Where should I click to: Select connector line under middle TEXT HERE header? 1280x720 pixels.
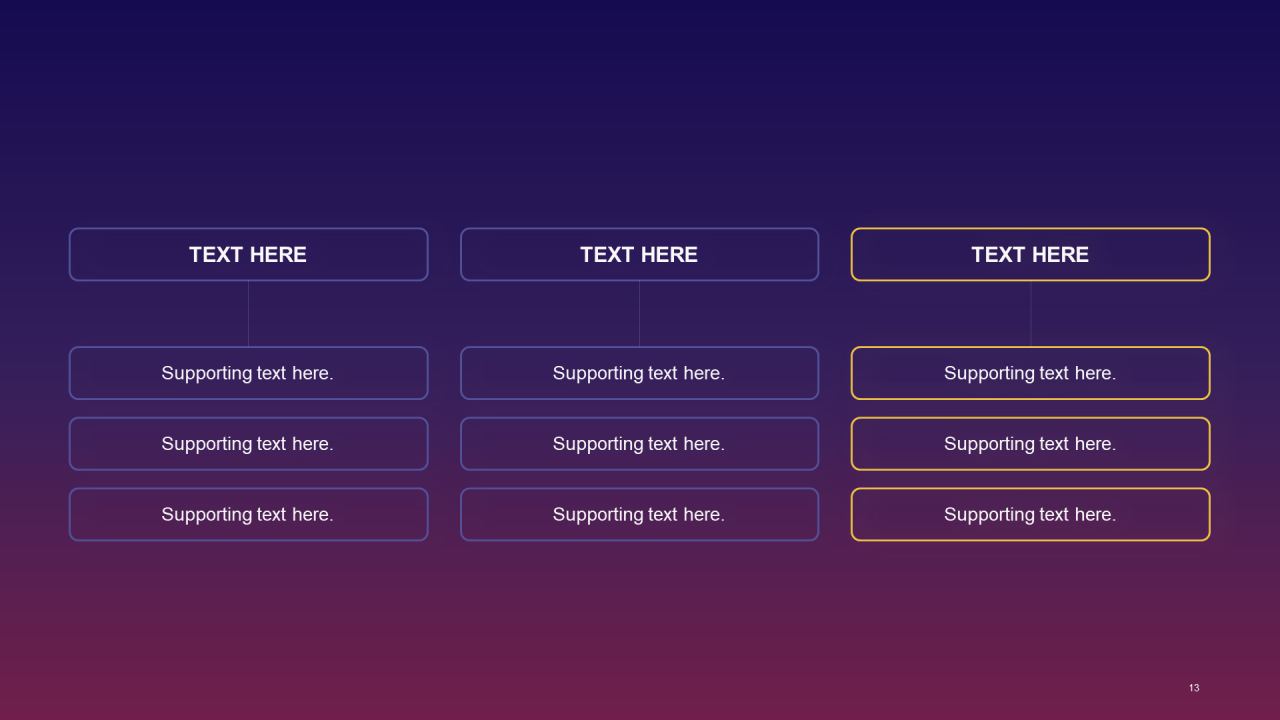pos(639,314)
